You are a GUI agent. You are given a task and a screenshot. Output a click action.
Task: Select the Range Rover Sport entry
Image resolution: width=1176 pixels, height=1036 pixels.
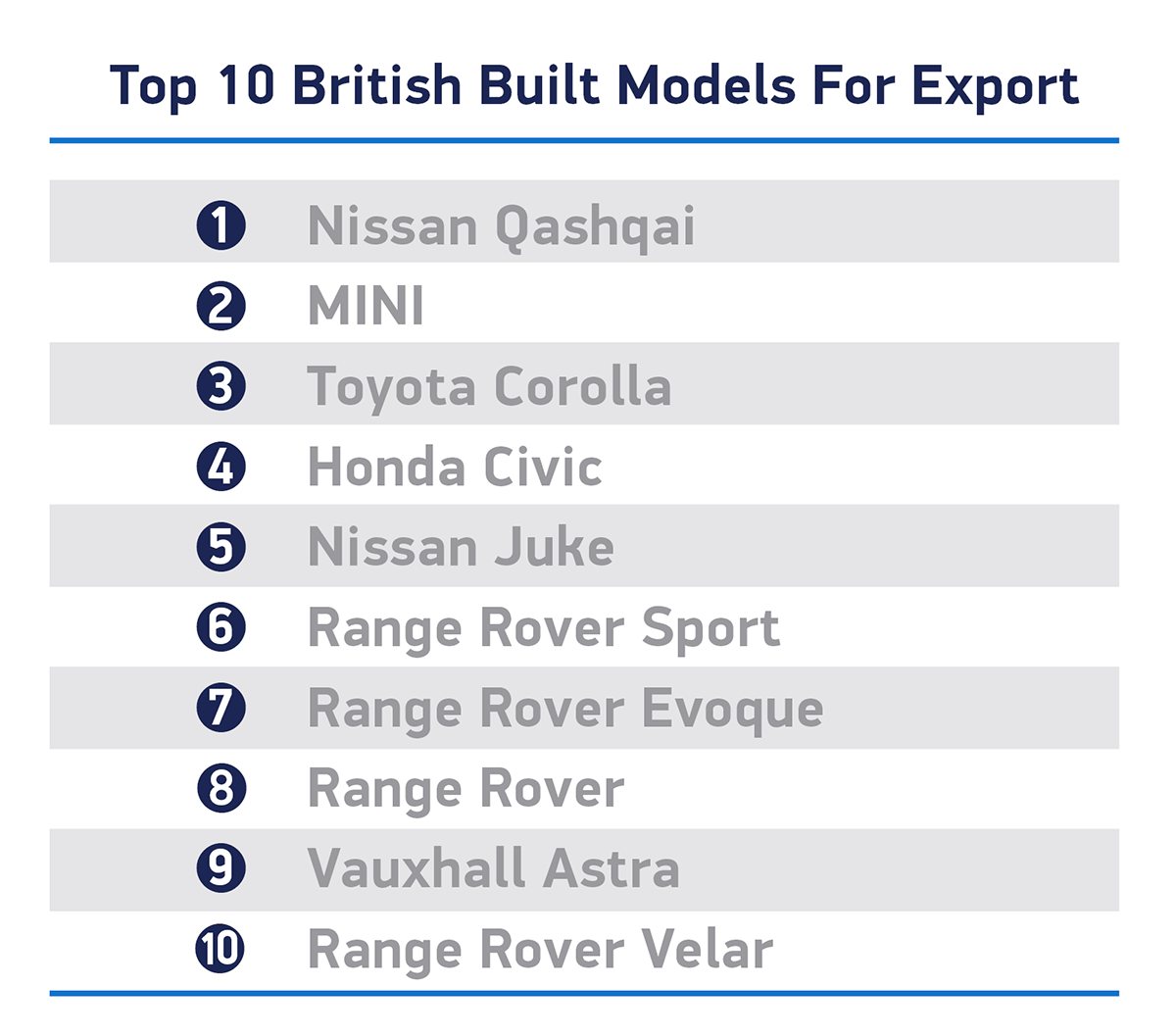tap(544, 628)
